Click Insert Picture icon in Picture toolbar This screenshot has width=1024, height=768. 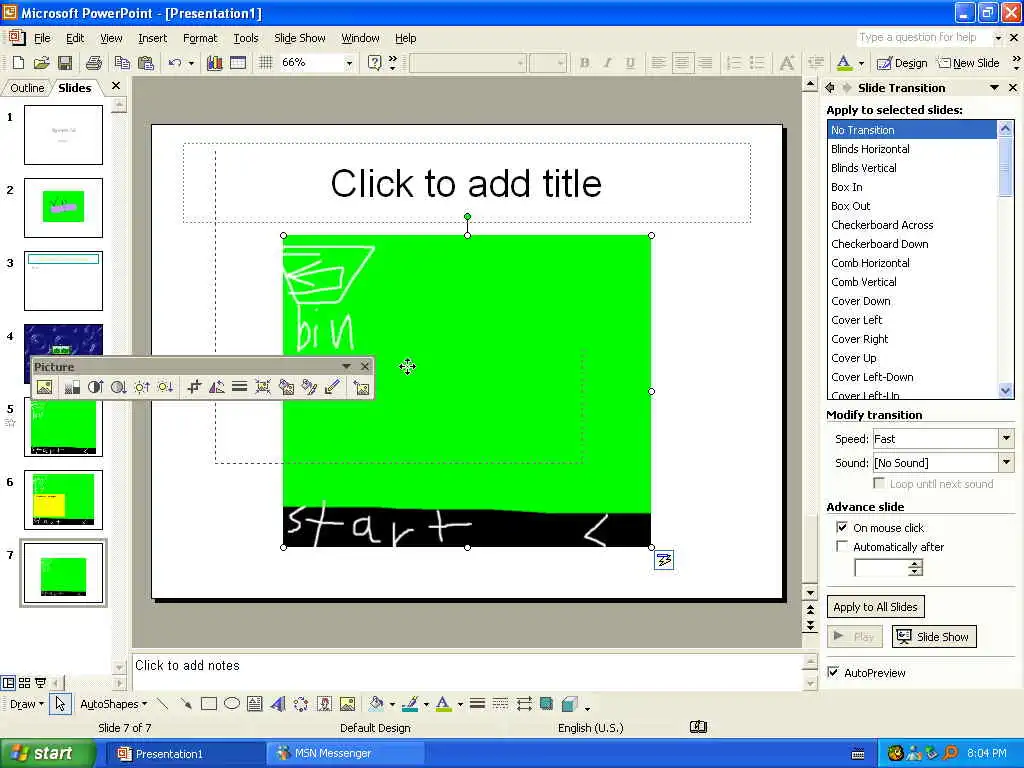point(44,387)
